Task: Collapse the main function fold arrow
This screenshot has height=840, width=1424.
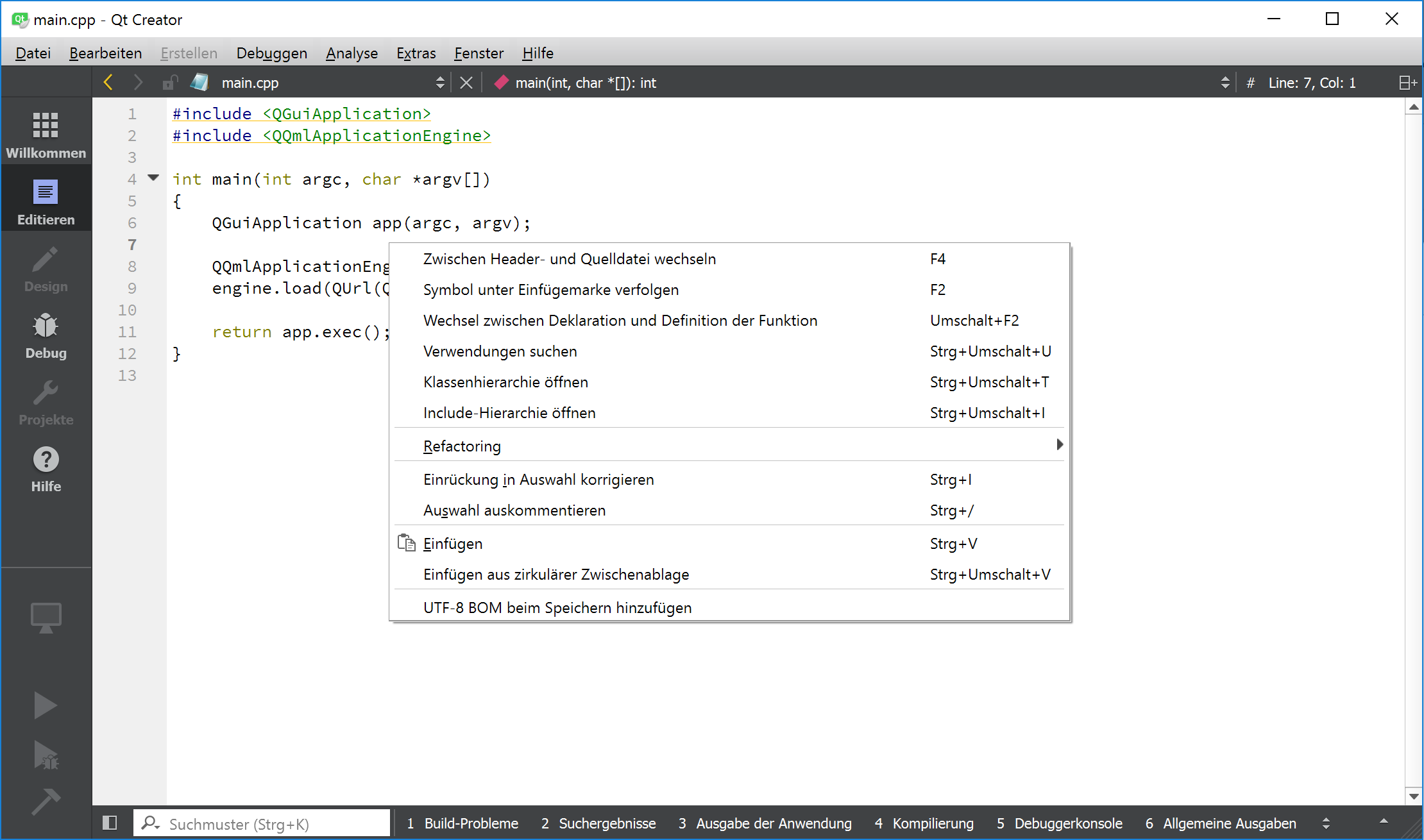Action: 153,178
